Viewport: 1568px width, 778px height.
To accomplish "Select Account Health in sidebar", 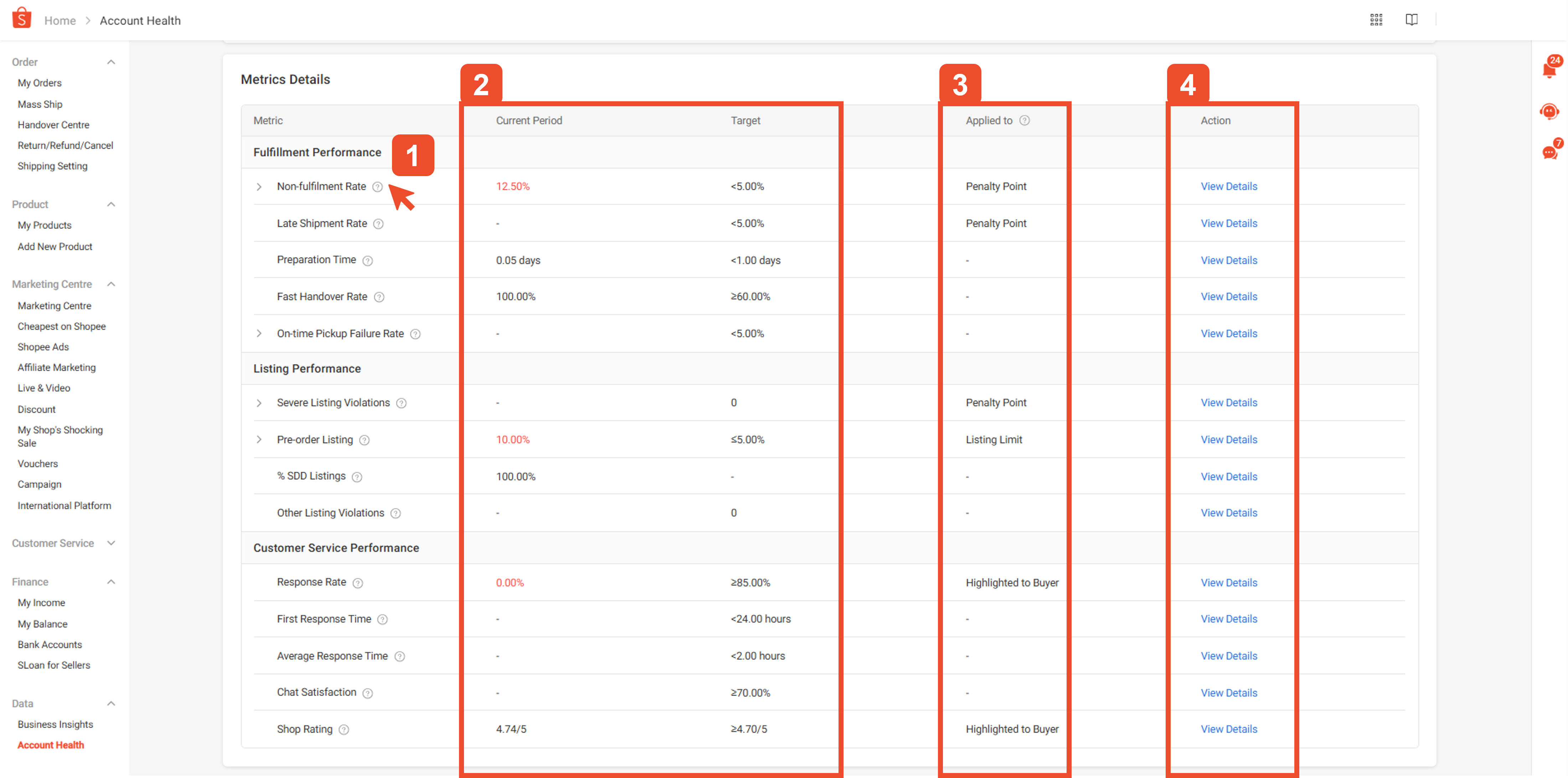I will pos(51,746).
